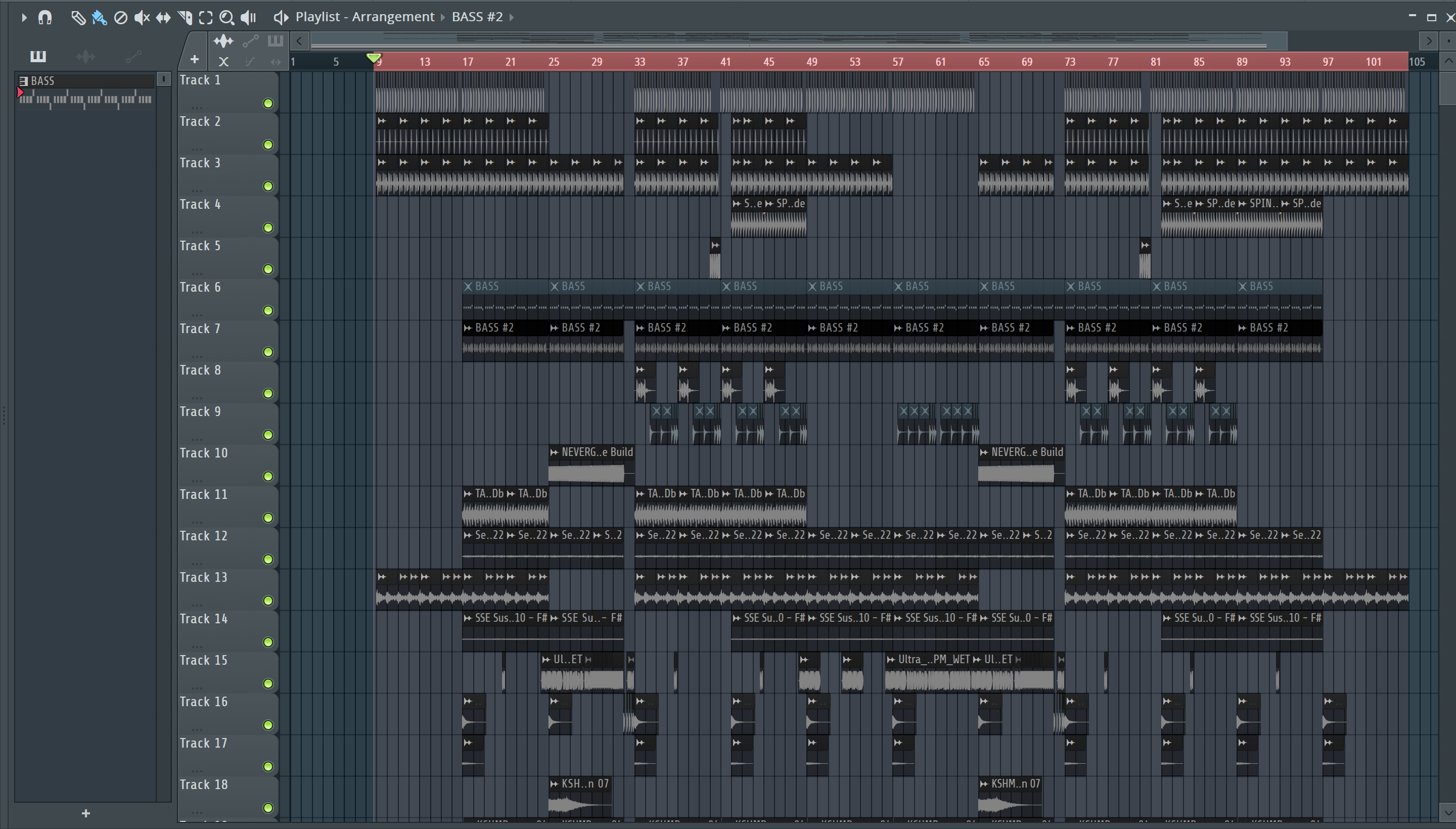Select the Delete tool
1456x829 pixels.
(121, 18)
